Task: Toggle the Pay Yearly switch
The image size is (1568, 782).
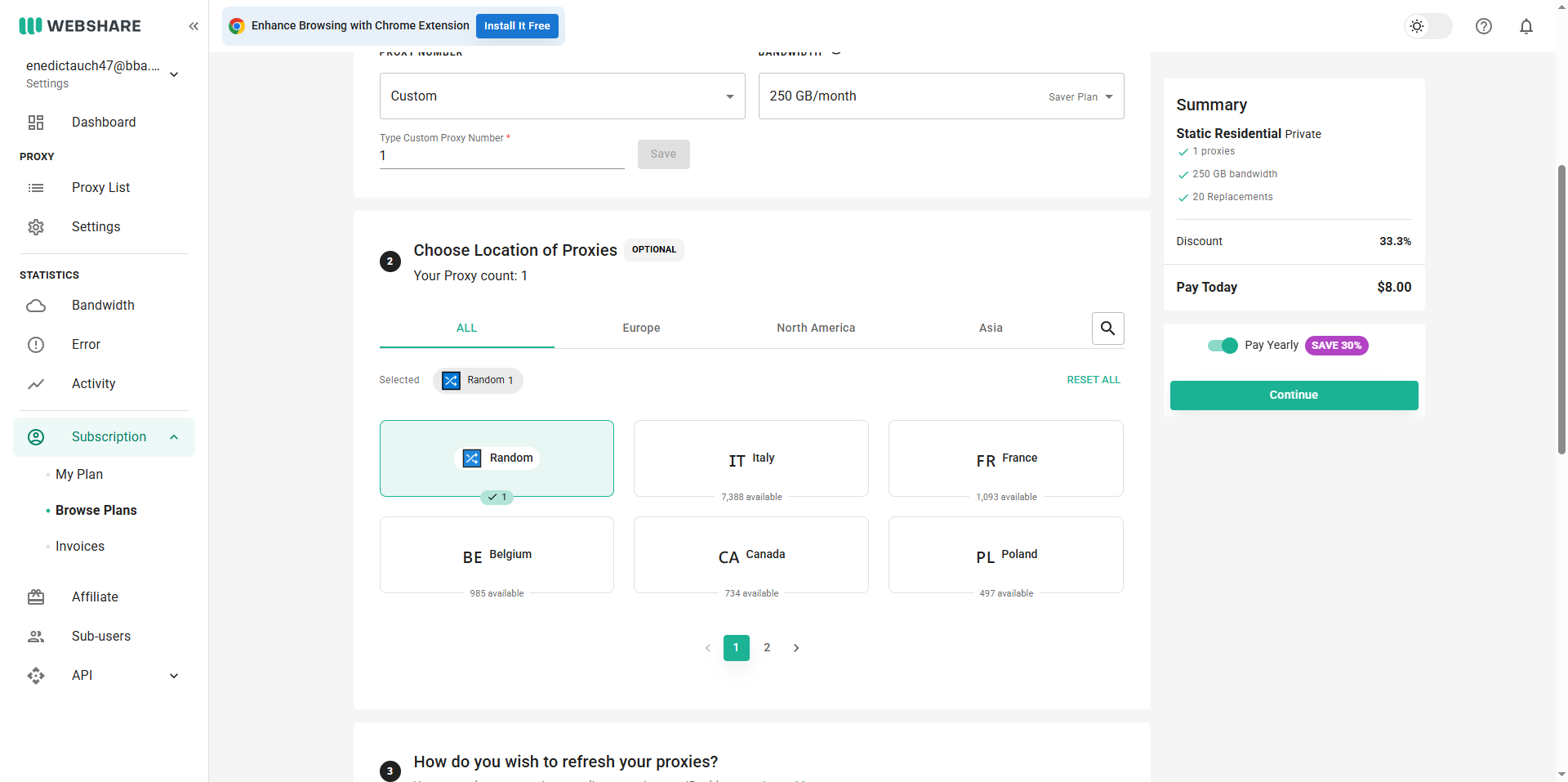Action: pos(1223,346)
